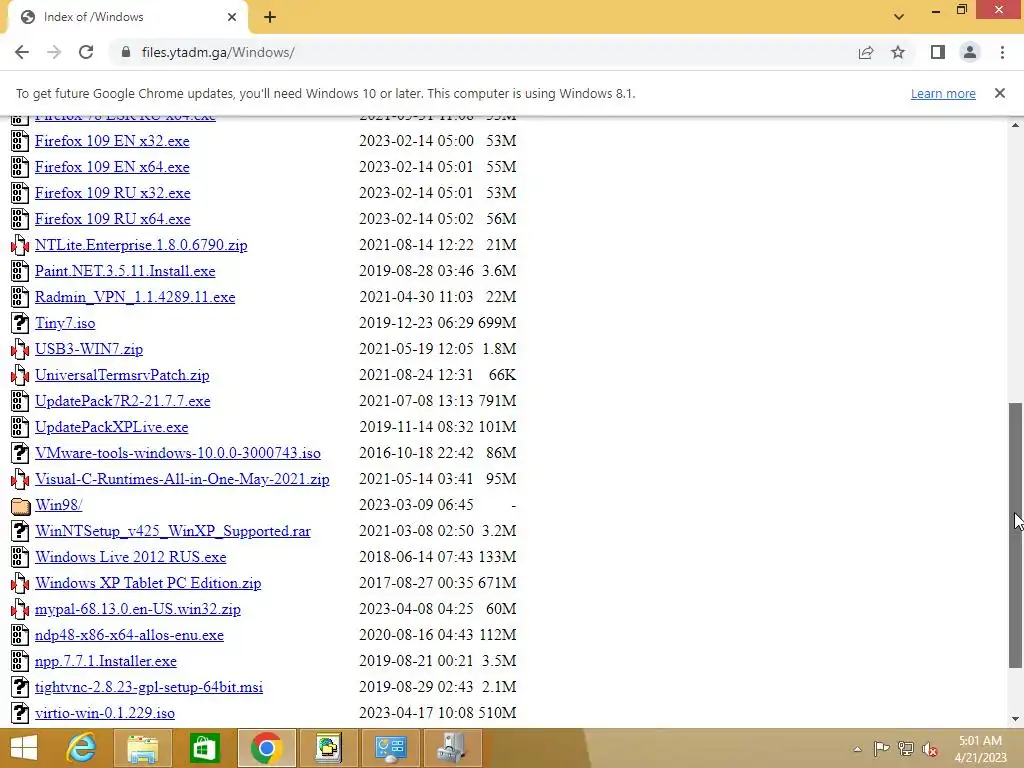Launch Internet Explorer from taskbar

pos(82,748)
